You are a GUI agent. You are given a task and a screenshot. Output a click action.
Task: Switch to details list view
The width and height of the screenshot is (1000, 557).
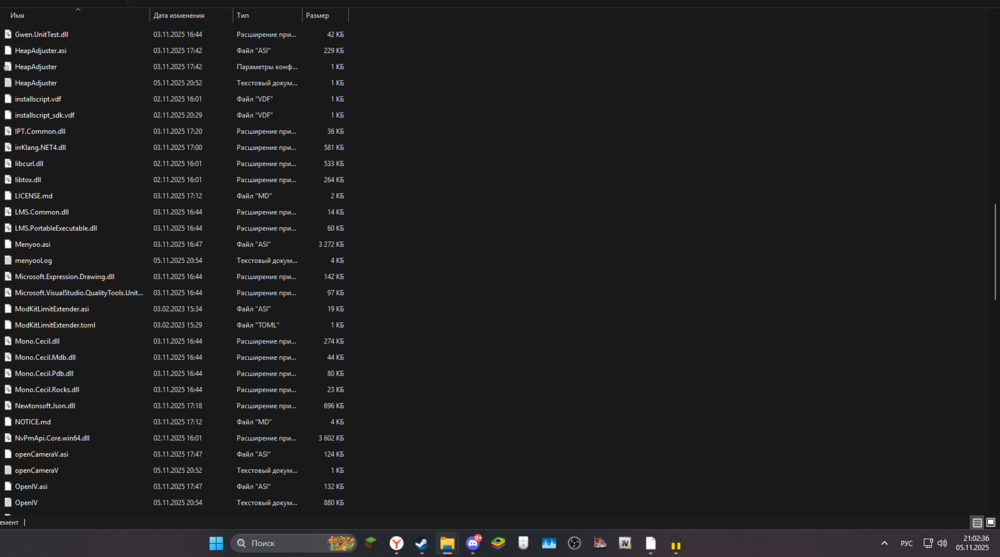(x=977, y=523)
